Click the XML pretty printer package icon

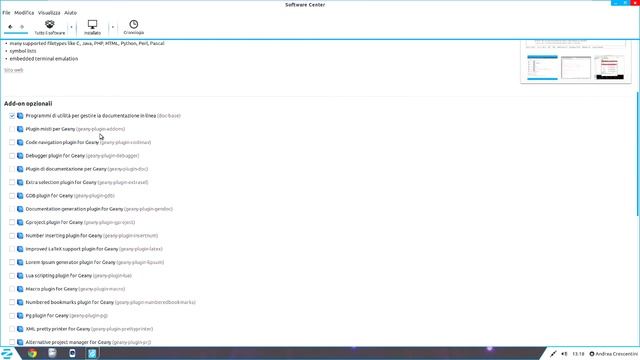(20, 329)
